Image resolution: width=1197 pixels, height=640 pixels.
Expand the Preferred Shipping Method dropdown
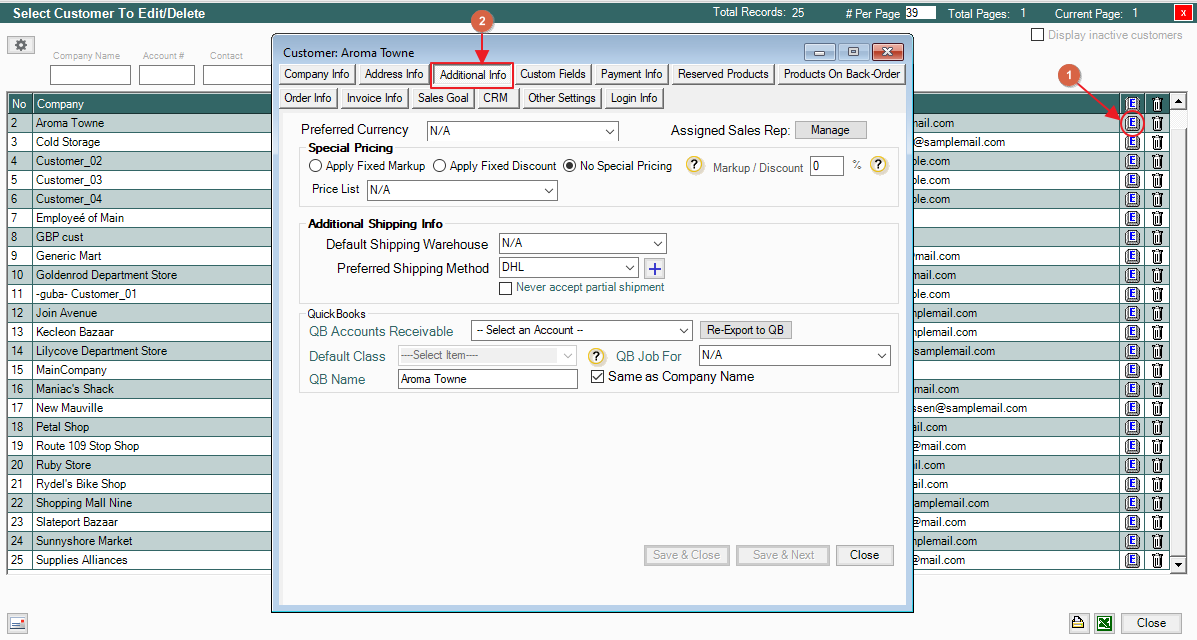(x=568, y=268)
